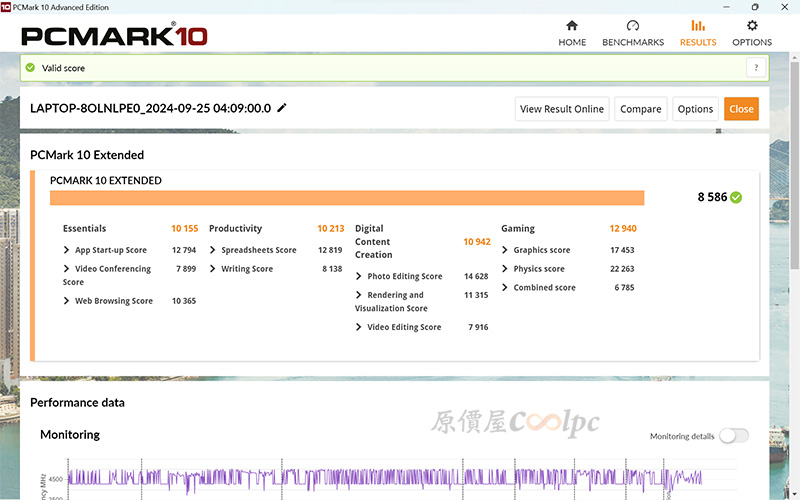Click Digital Content Creation score 10 942
The height and width of the screenshot is (500, 800).
[477, 242]
